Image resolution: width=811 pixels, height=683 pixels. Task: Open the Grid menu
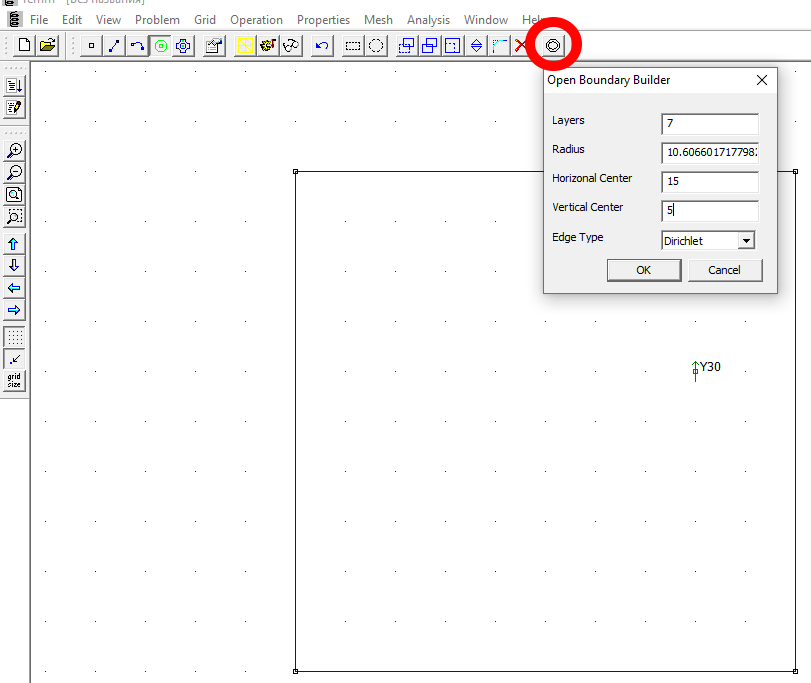205,20
